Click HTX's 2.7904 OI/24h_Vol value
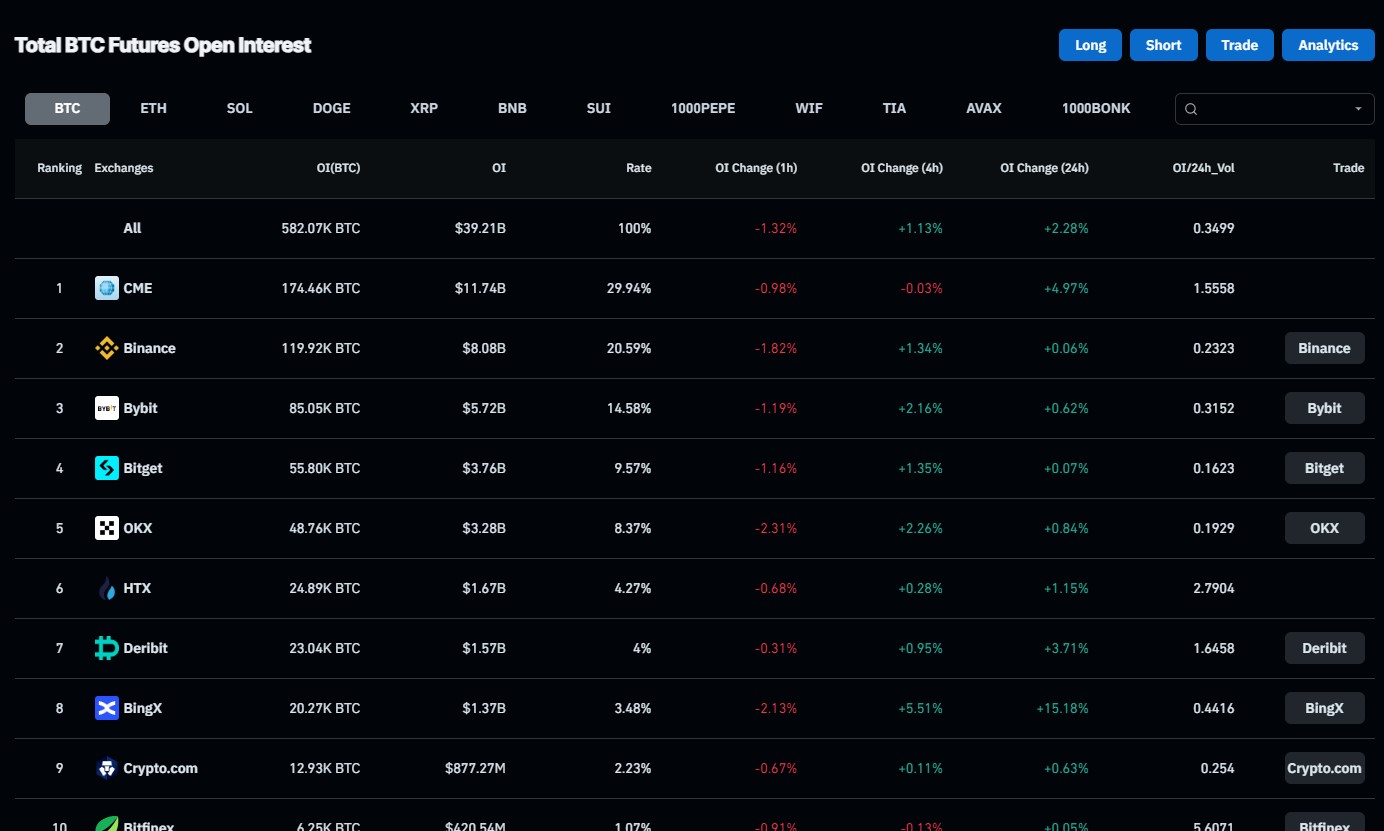This screenshot has width=1384, height=831. [1213, 588]
